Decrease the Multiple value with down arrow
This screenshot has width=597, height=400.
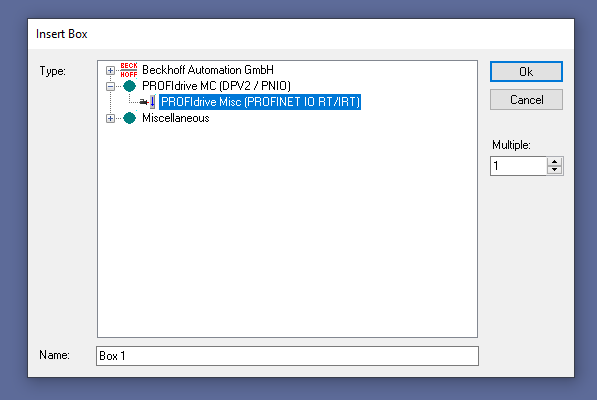554,170
